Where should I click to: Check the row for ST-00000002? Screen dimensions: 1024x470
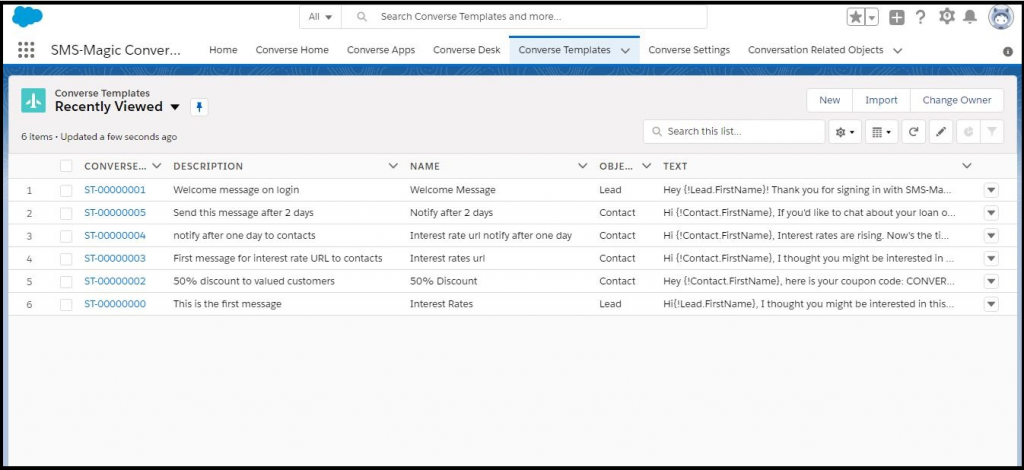pyautogui.click(x=66, y=282)
